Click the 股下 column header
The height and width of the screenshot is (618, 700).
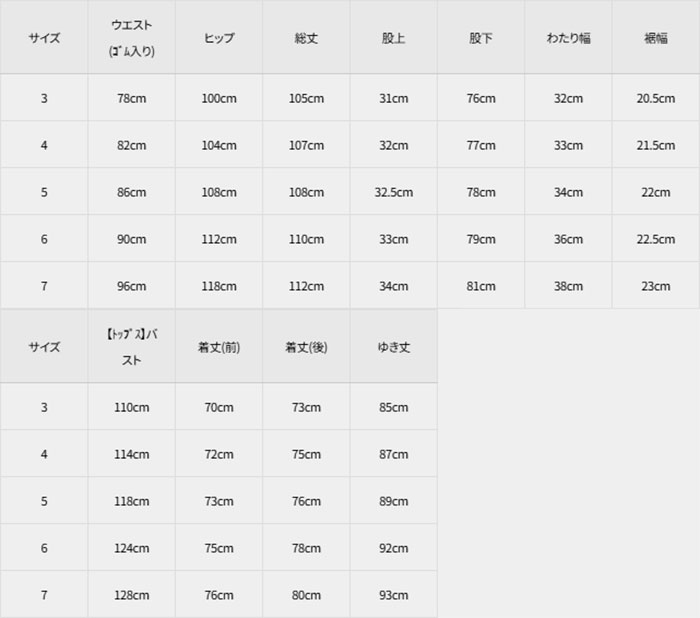tap(481, 38)
